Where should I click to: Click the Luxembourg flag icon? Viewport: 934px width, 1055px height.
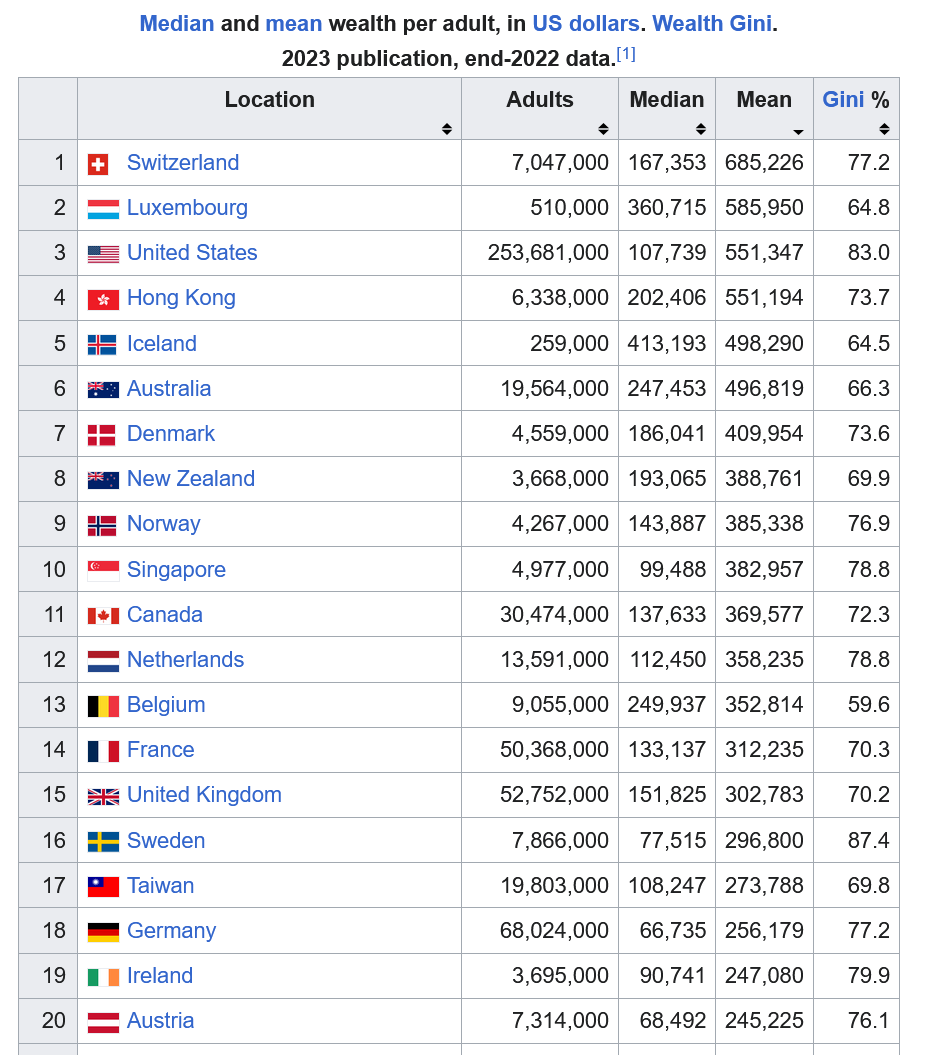[103, 209]
